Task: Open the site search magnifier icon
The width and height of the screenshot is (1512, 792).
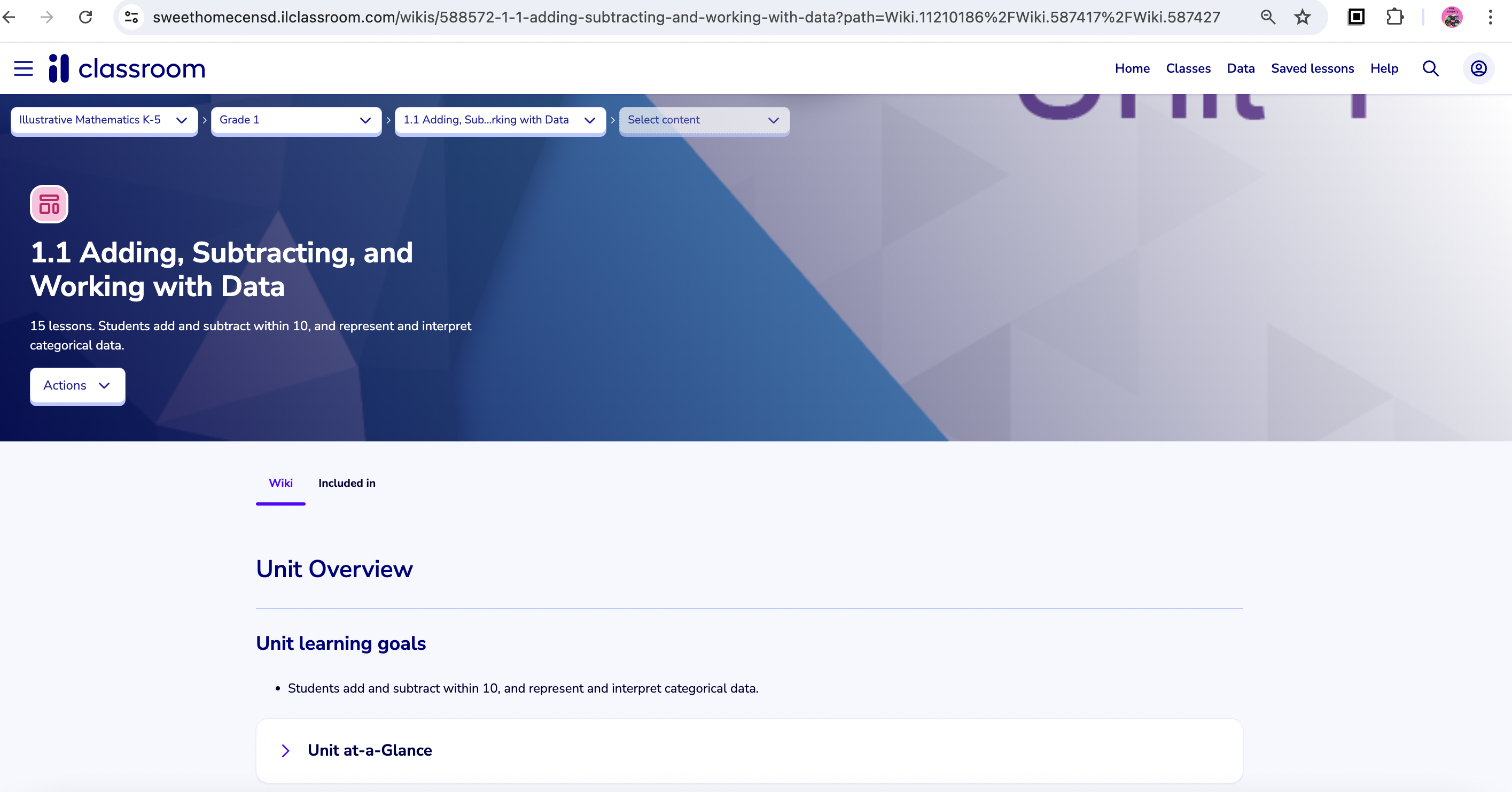Action: click(x=1430, y=69)
